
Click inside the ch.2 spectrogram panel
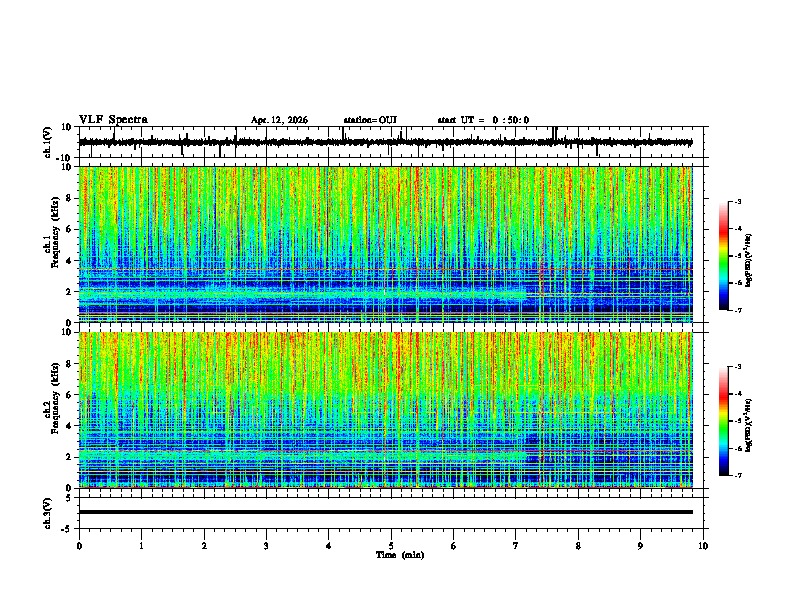coord(385,410)
